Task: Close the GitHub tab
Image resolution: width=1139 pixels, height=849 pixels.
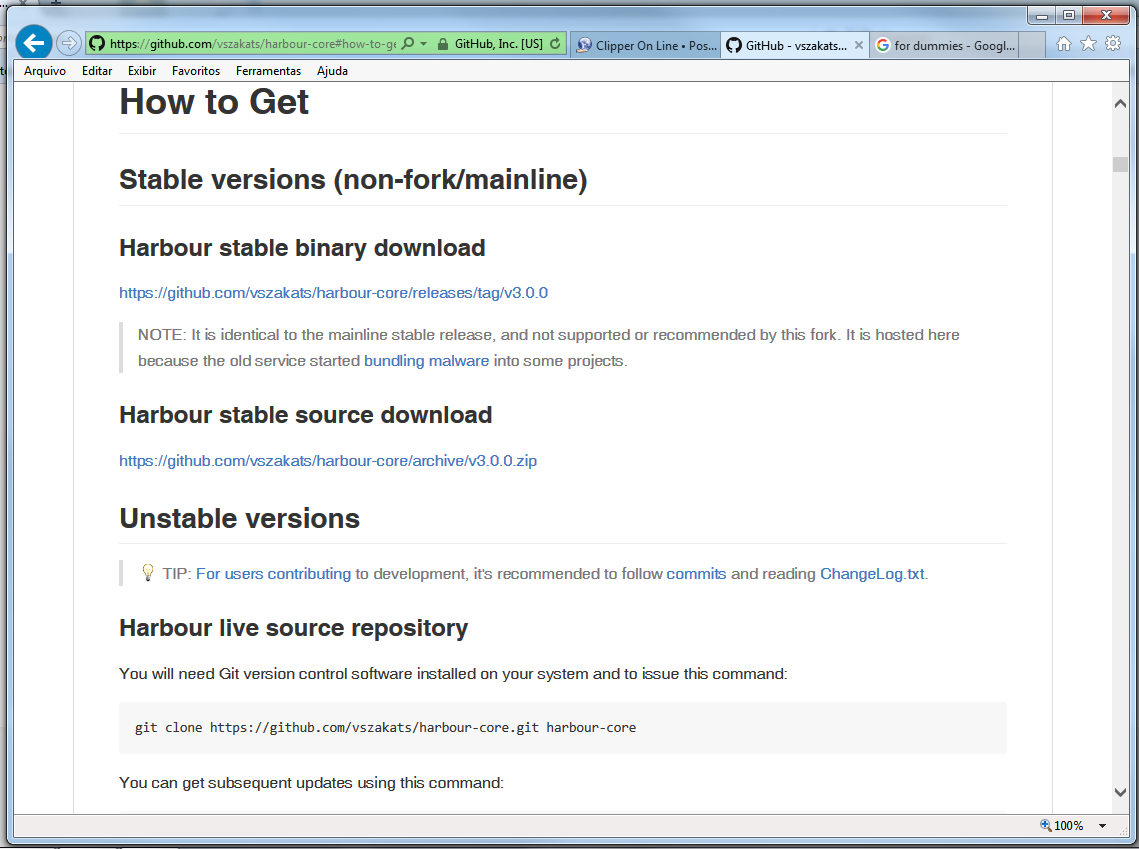Action: (858, 45)
